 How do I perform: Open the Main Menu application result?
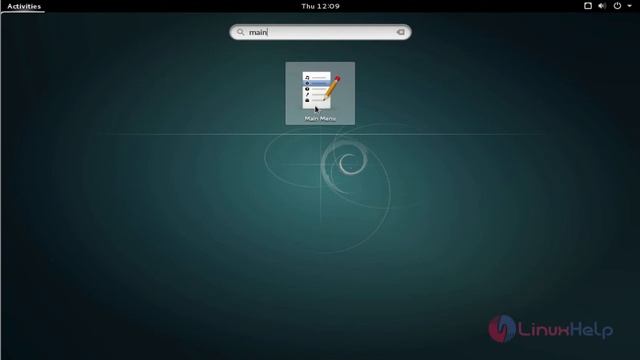[x=320, y=93]
